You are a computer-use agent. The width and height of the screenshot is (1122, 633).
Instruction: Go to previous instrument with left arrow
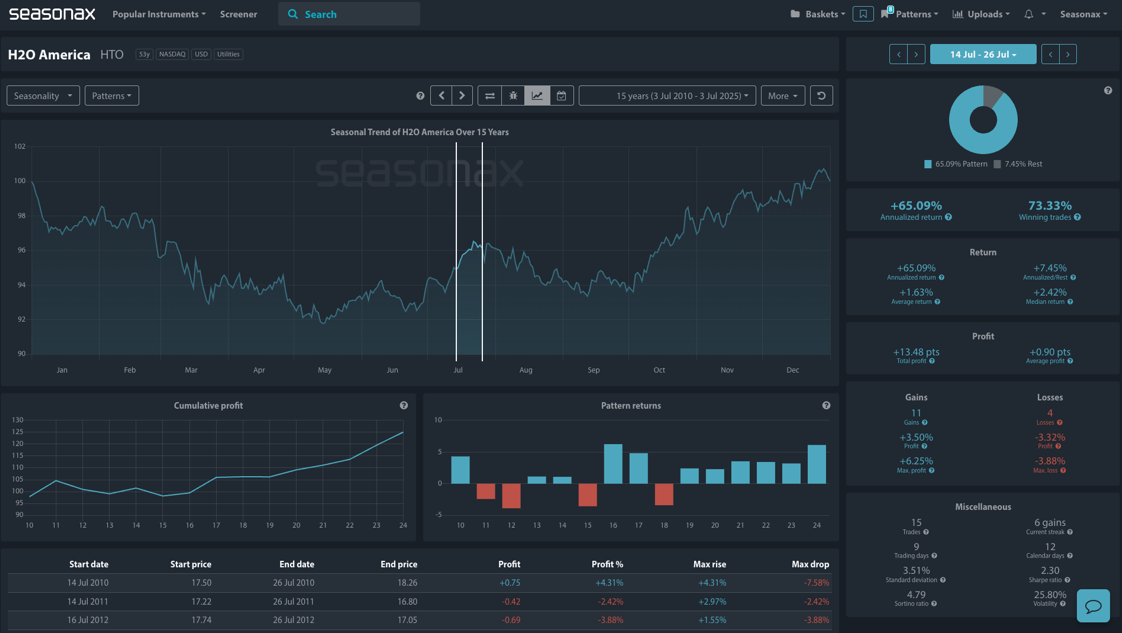pos(441,96)
